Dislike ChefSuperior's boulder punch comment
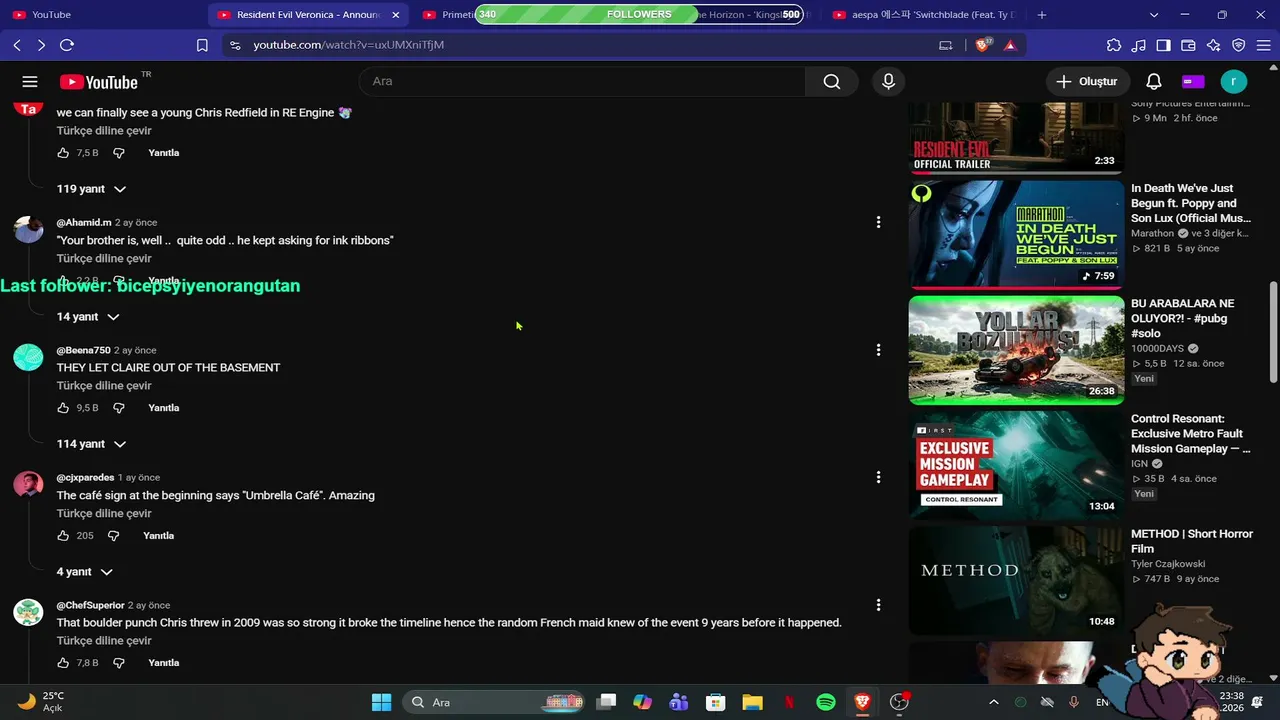Viewport: 1280px width, 720px height. pyautogui.click(x=119, y=663)
